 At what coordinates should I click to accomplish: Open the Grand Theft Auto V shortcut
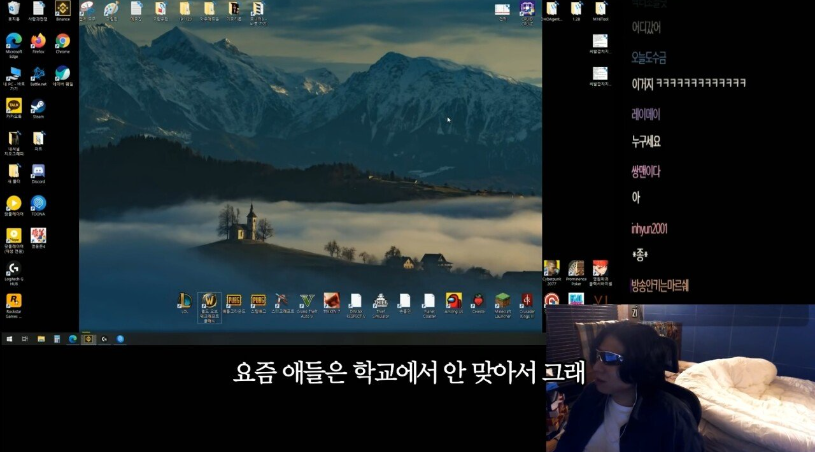coord(307,305)
